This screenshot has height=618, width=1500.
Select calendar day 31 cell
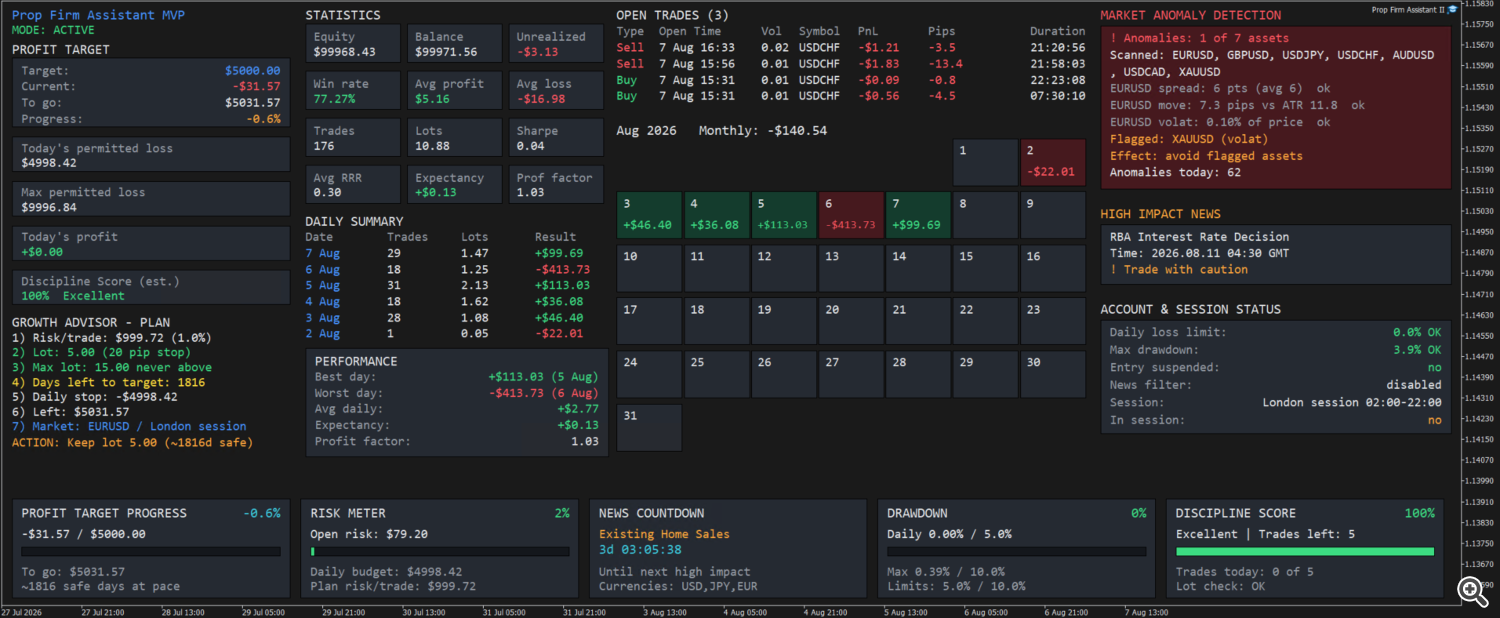pyautogui.click(x=649, y=427)
